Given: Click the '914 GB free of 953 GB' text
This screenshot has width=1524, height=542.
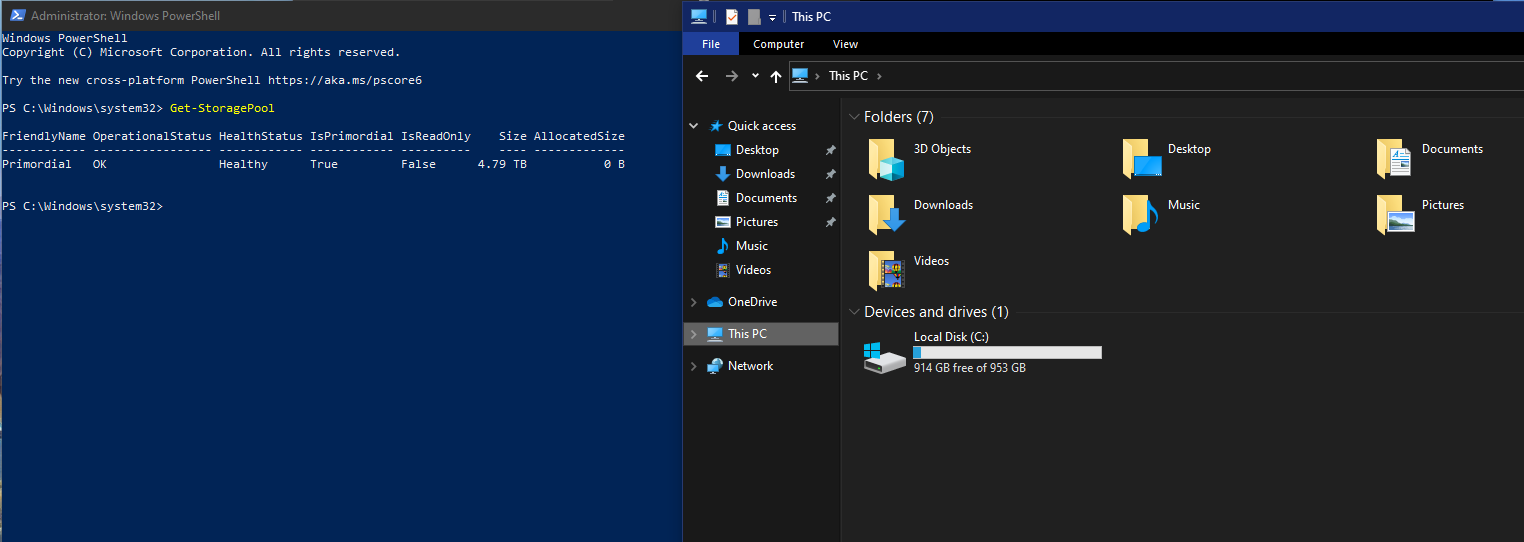Looking at the screenshot, I should pyautogui.click(x=970, y=368).
